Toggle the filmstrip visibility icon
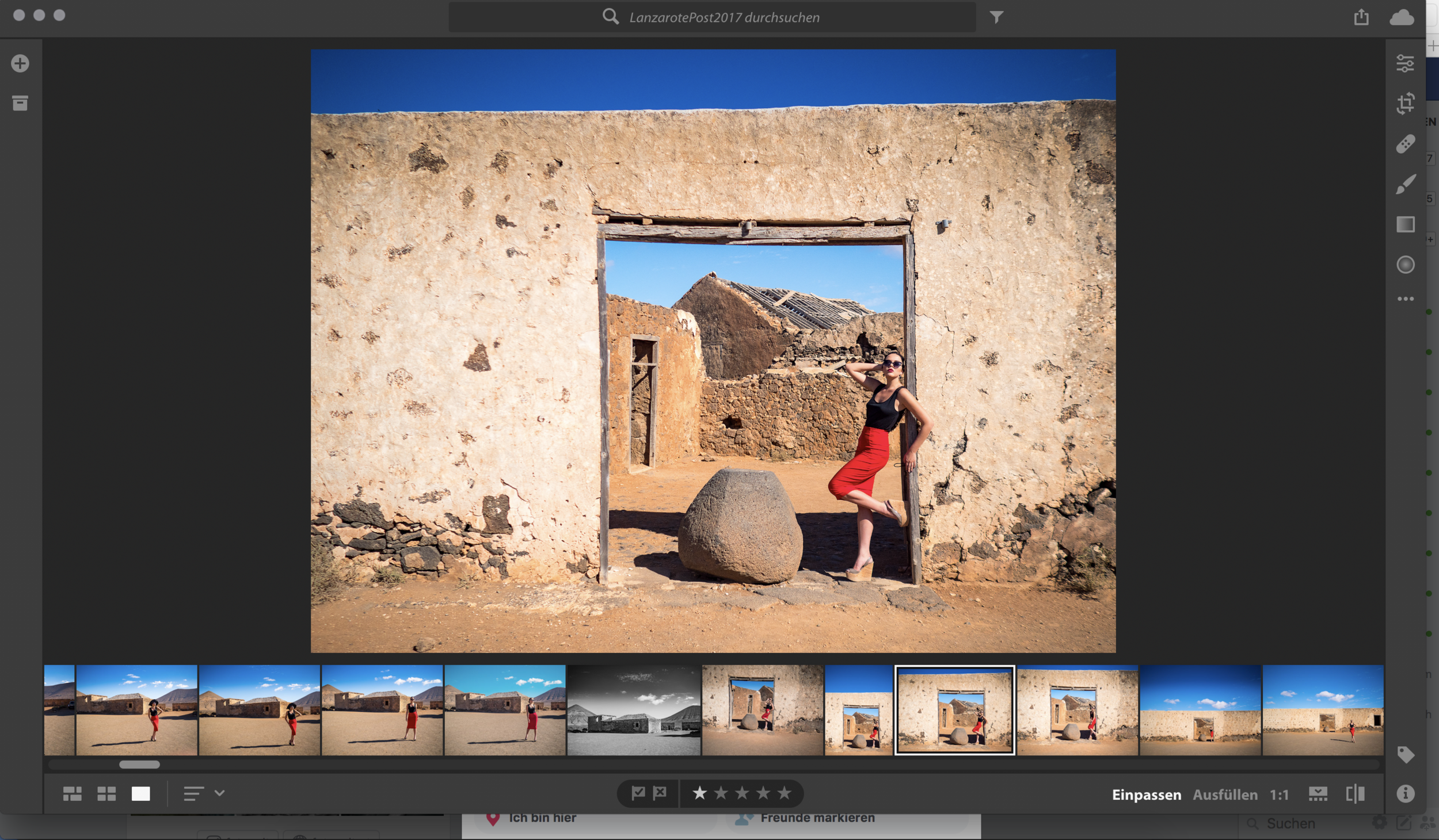 tap(1318, 794)
